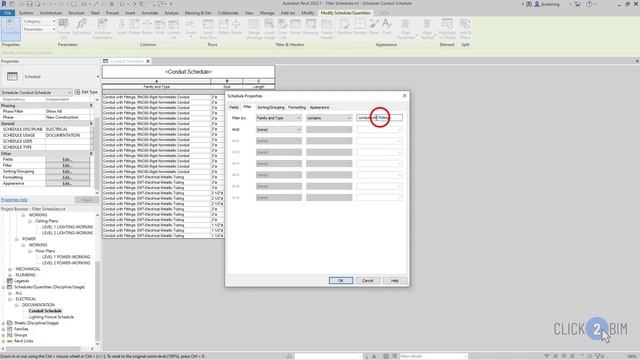This screenshot has width=640, height=360.
Task: Click Help in Schedule Properties dialog
Action: pos(394,280)
